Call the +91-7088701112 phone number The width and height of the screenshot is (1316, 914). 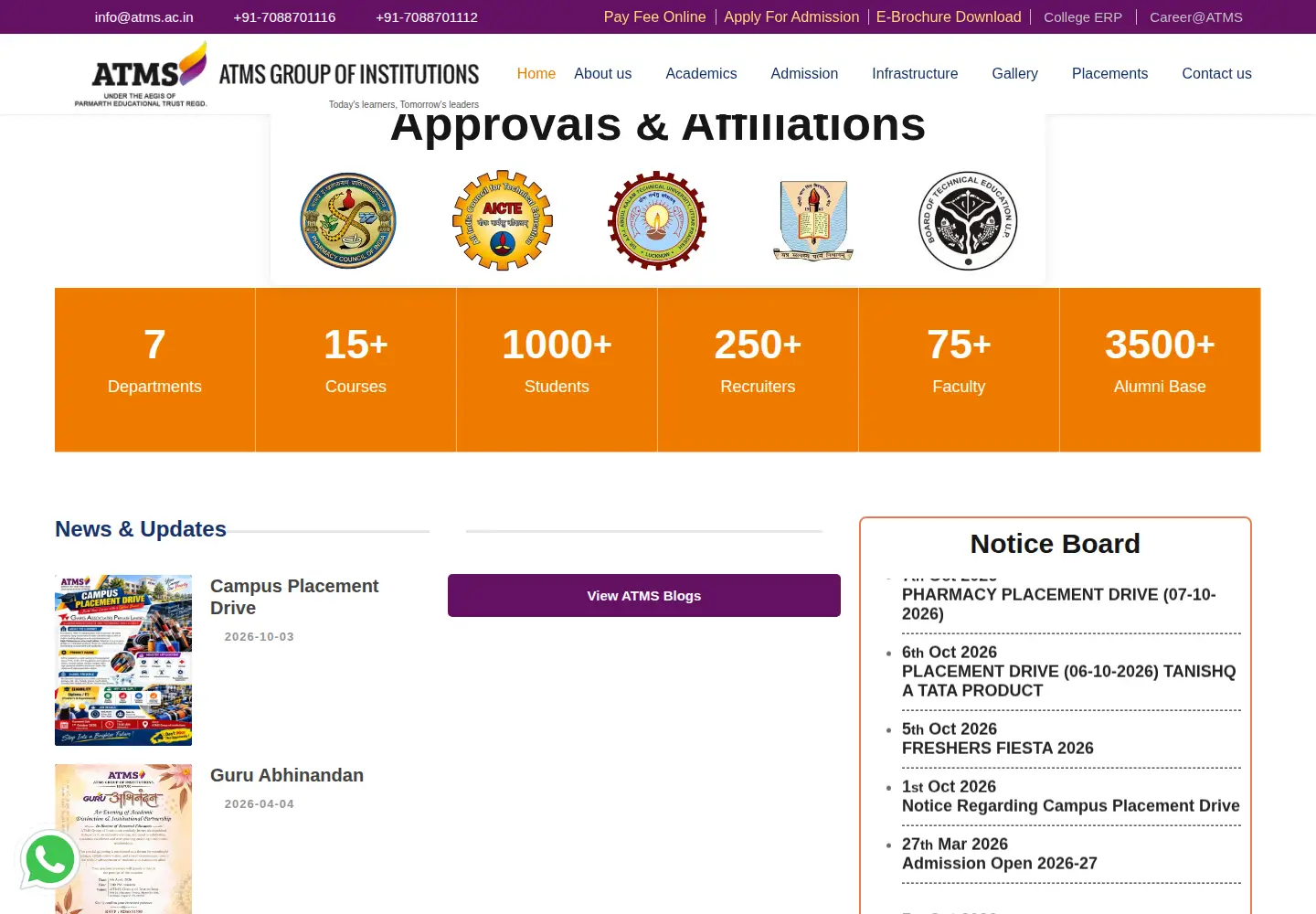point(427,17)
